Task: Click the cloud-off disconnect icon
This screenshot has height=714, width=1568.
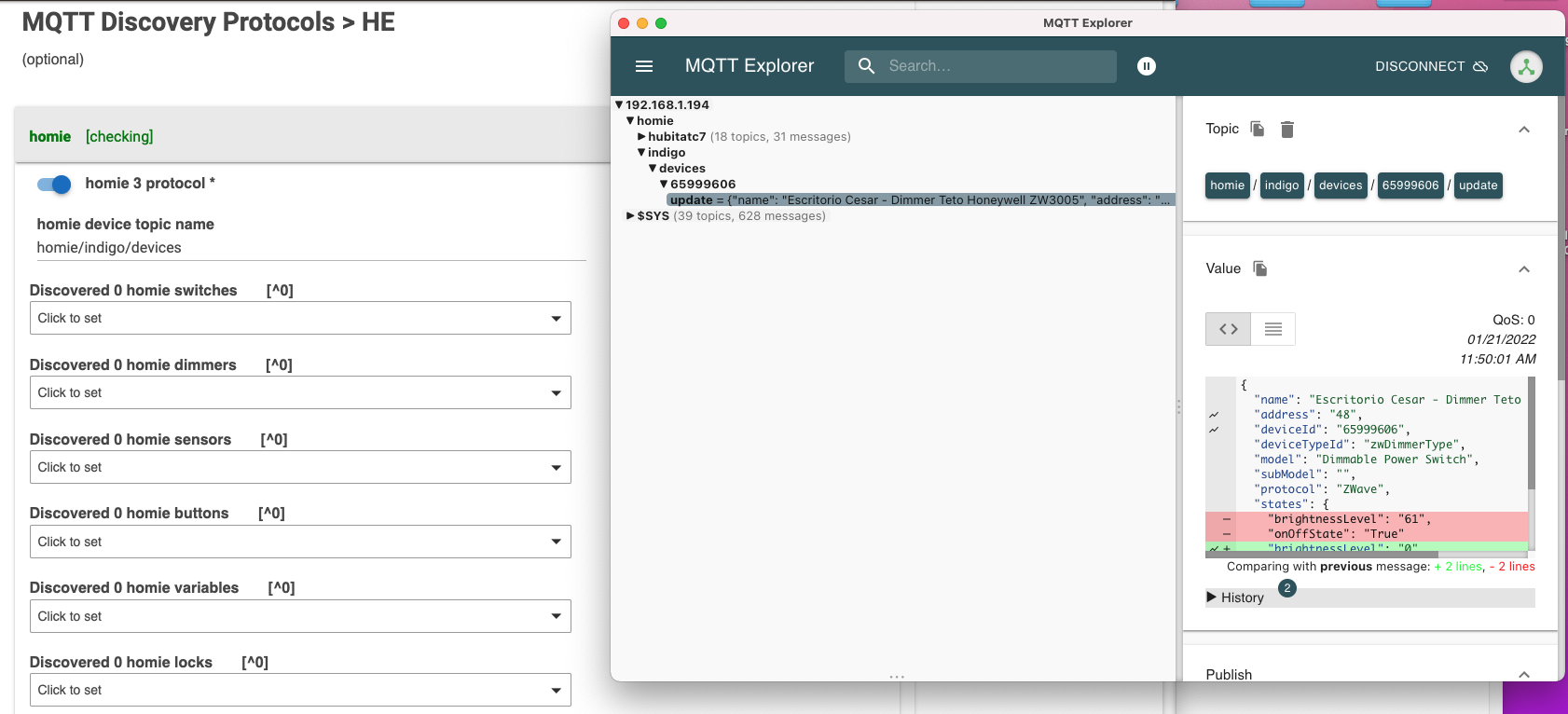Action: coord(1480,66)
